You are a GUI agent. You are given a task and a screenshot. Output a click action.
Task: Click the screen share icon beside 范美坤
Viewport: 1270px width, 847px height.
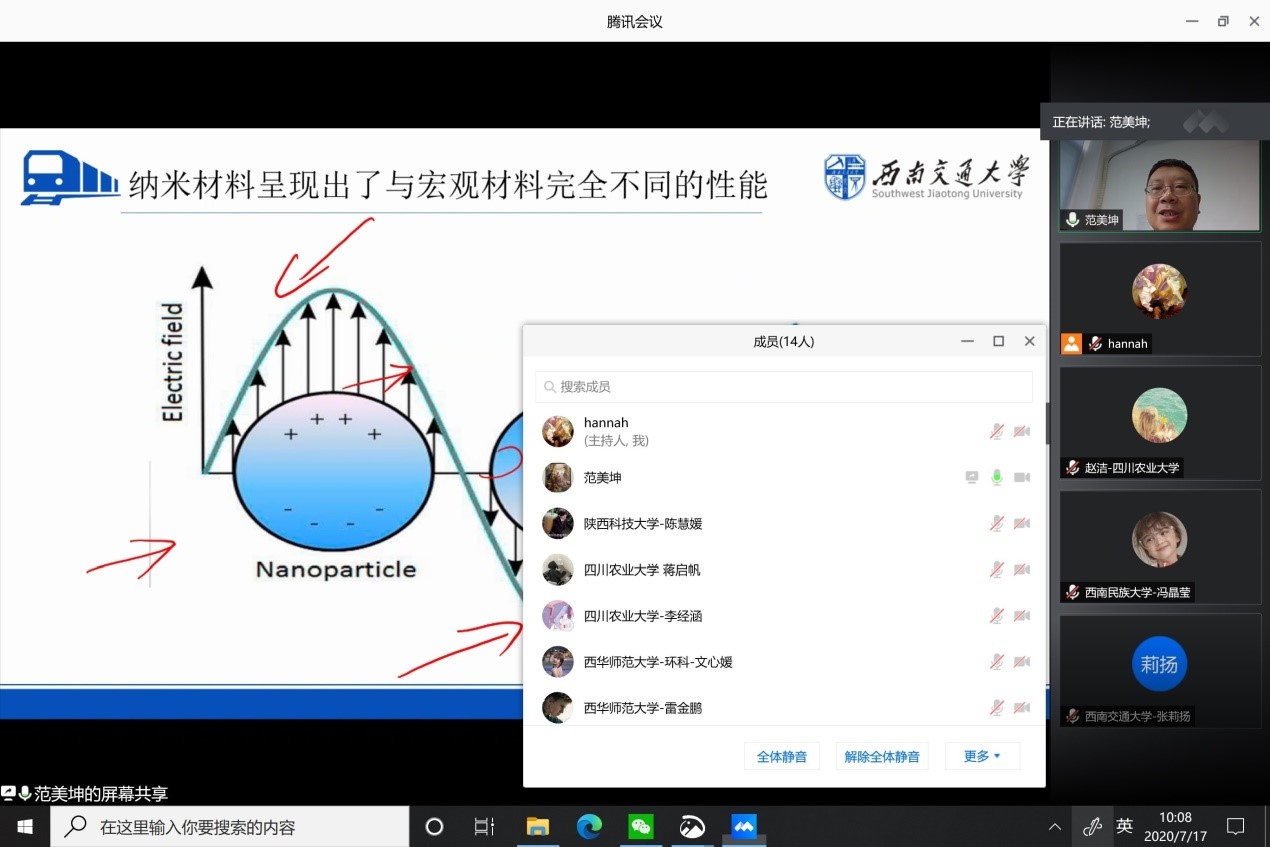pyautogui.click(x=971, y=478)
